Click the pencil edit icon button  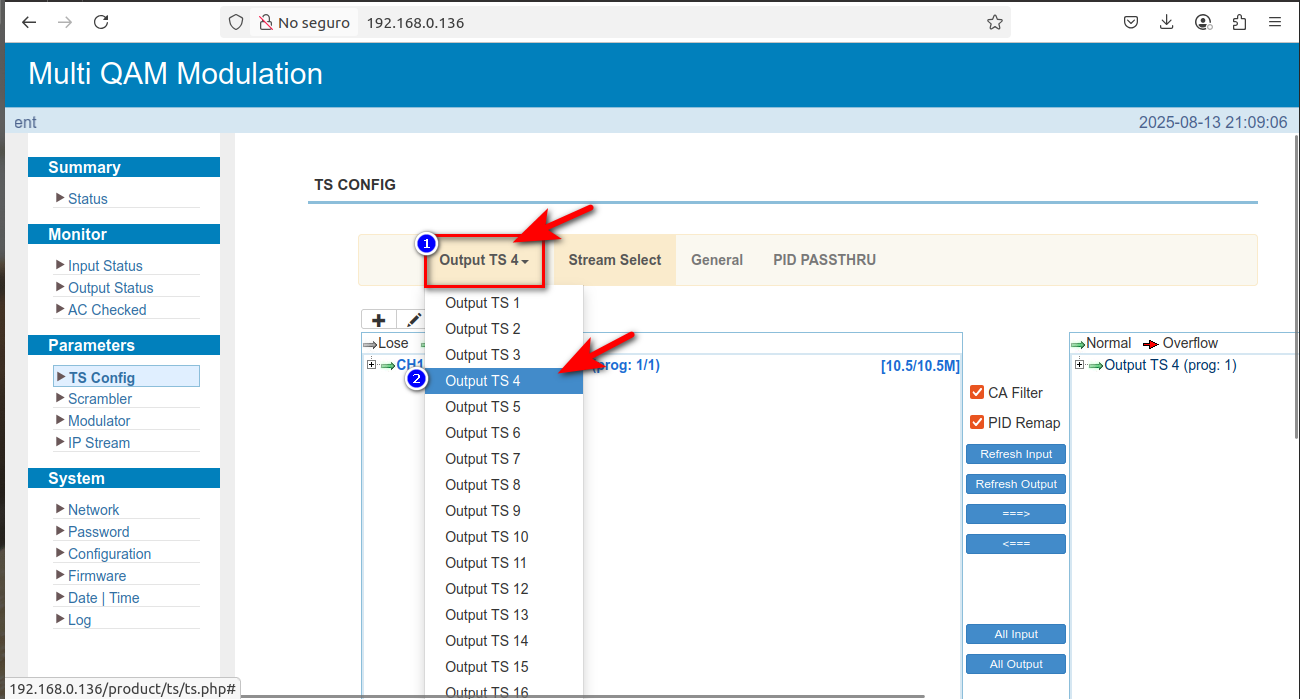pyautogui.click(x=413, y=320)
